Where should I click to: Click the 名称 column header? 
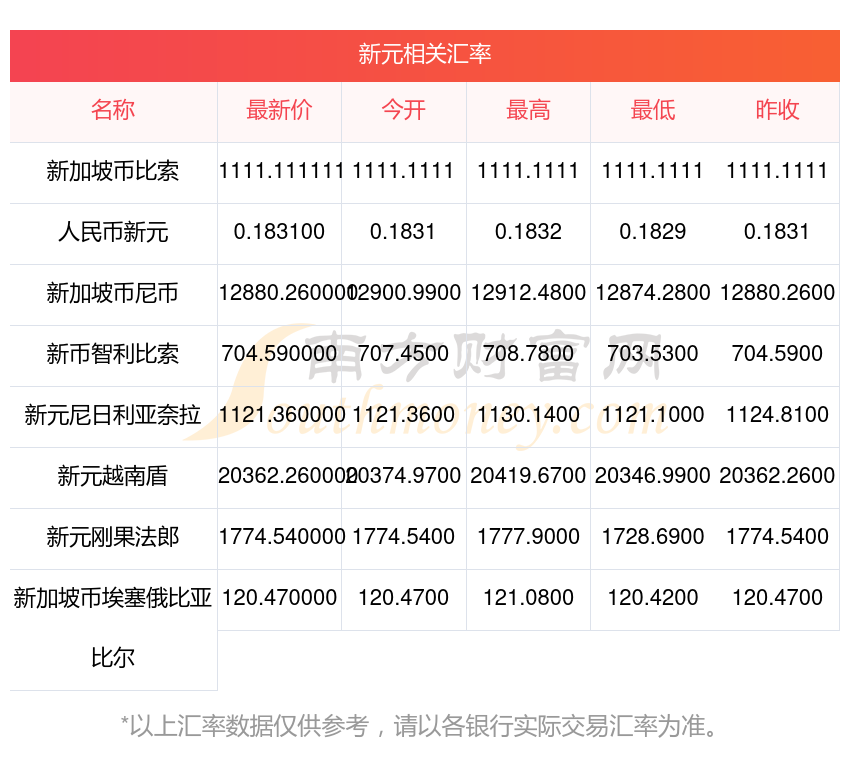(113, 110)
